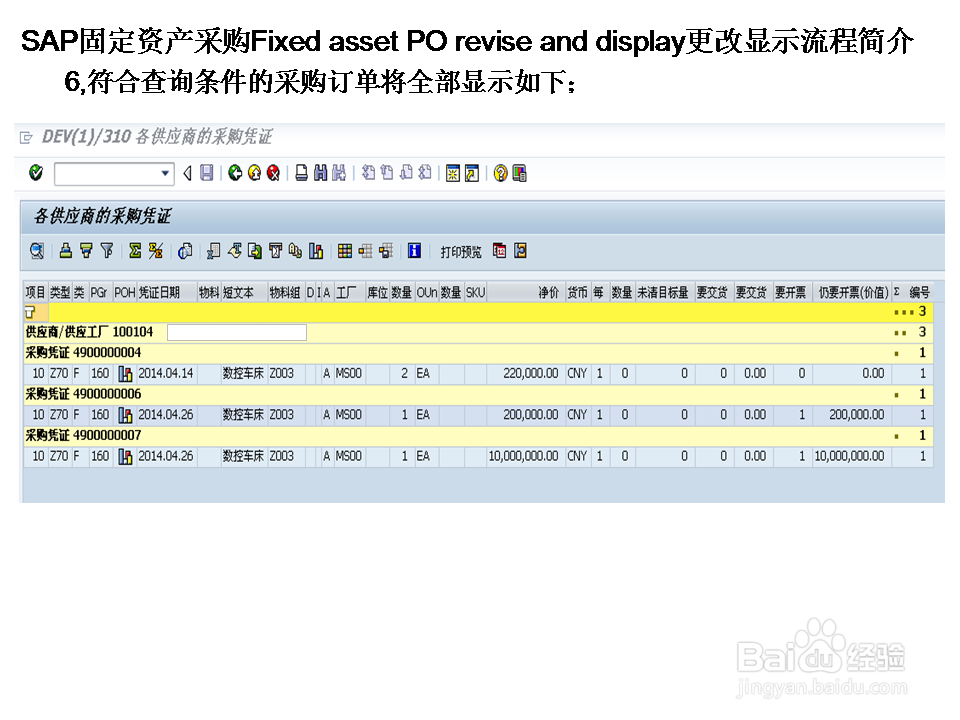Click the yellow Exit icon
960x720 pixels.
[255, 173]
